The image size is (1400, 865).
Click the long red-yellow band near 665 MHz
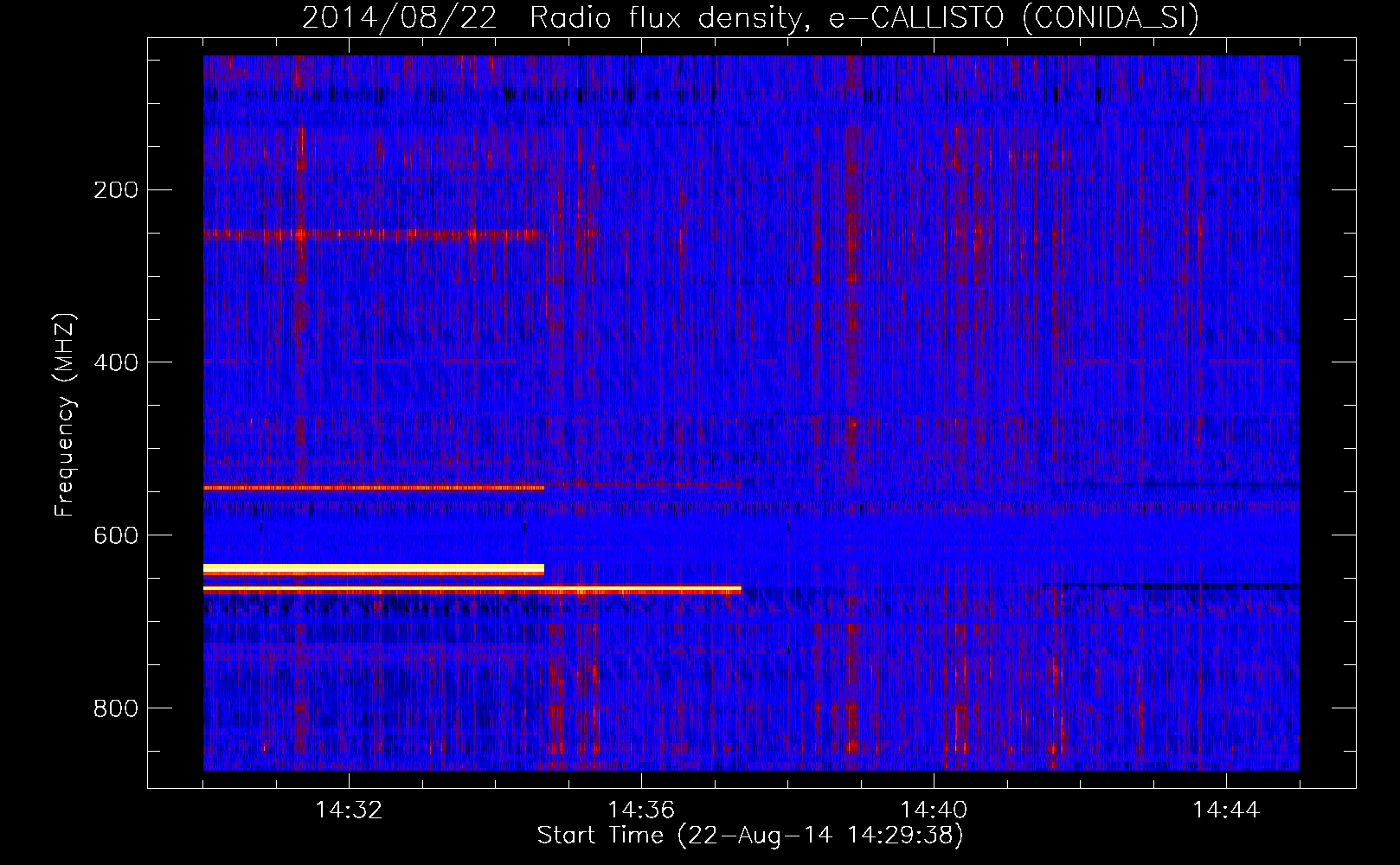point(472,590)
